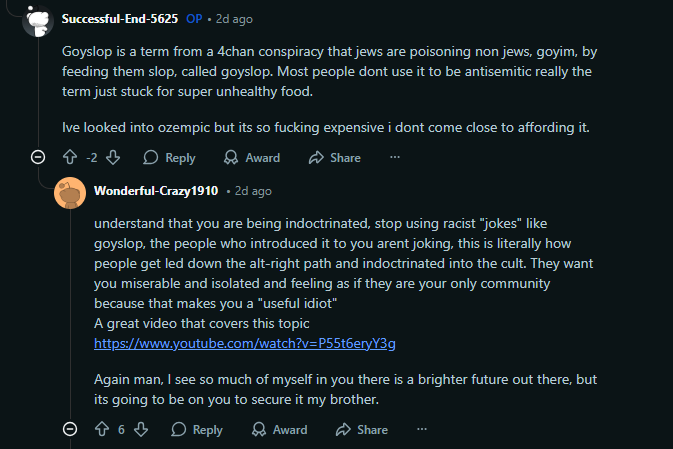The width and height of the screenshot is (673, 449).
Task: Reply to Wonderful-Crazy1910's comment
Action: 197,430
